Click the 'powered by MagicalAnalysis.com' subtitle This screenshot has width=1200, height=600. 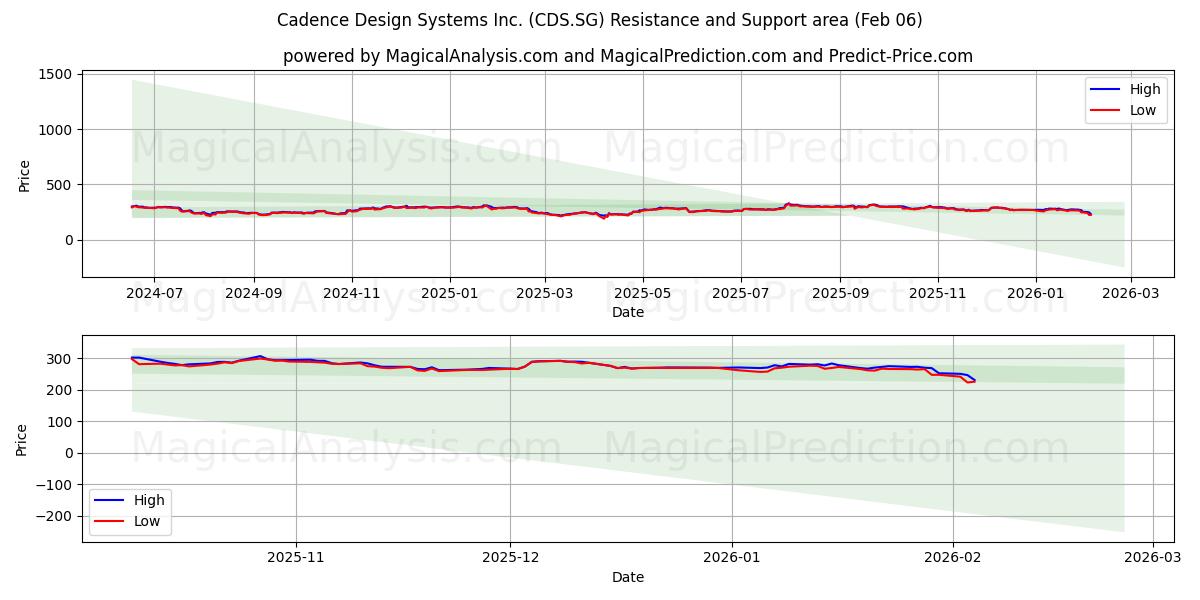pos(628,56)
